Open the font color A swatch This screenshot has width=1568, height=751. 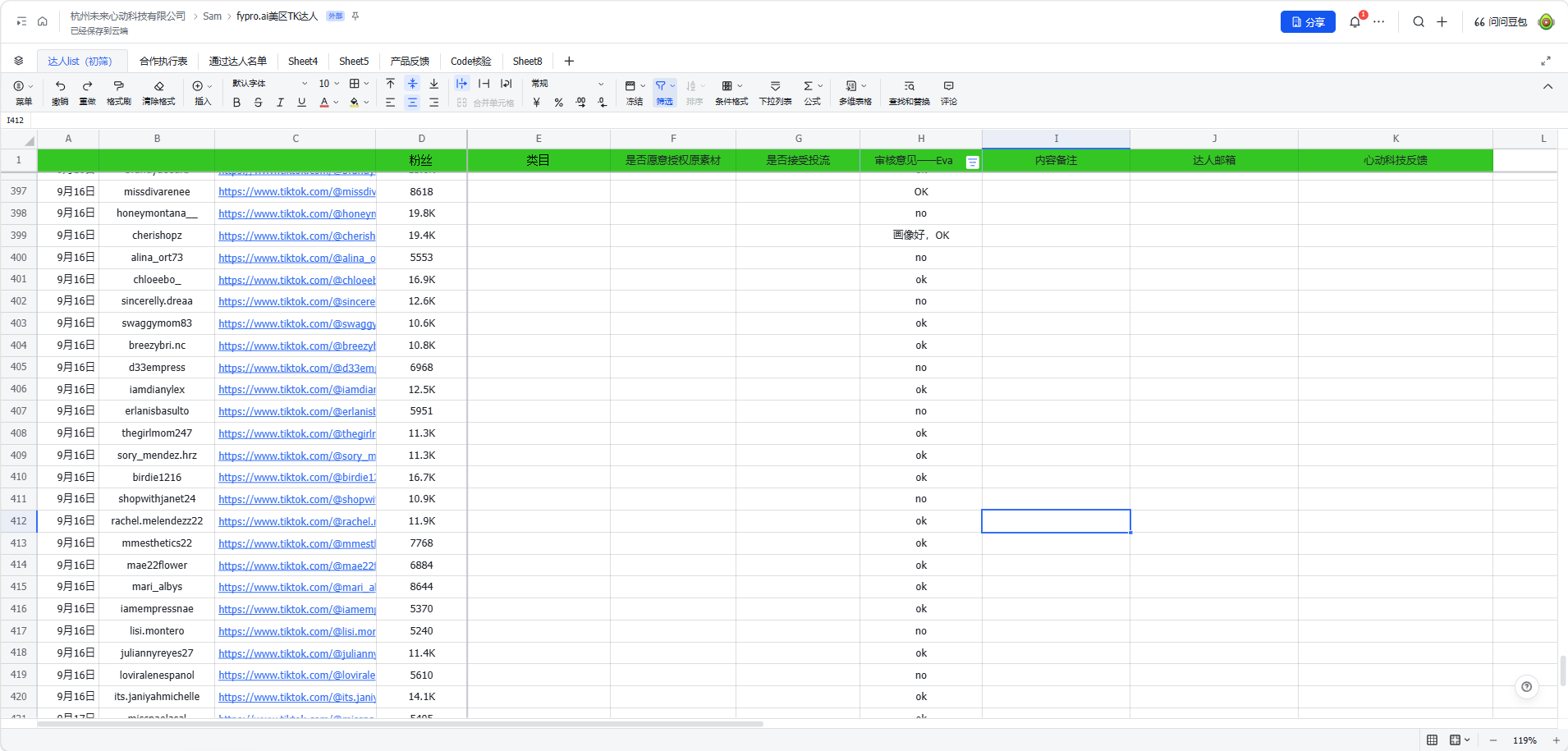[324, 103]
